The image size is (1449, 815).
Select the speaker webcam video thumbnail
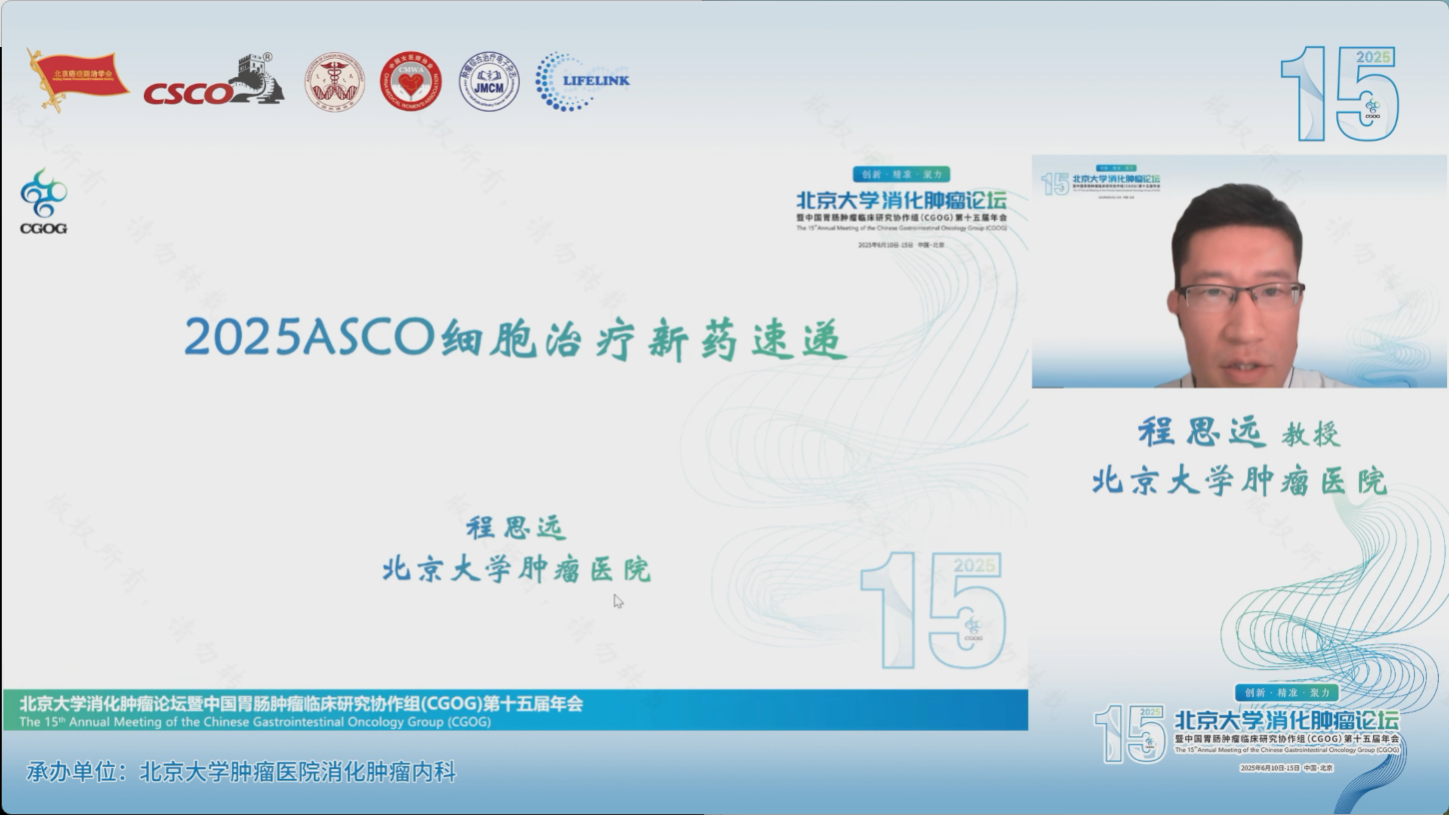click(1238, 271)
